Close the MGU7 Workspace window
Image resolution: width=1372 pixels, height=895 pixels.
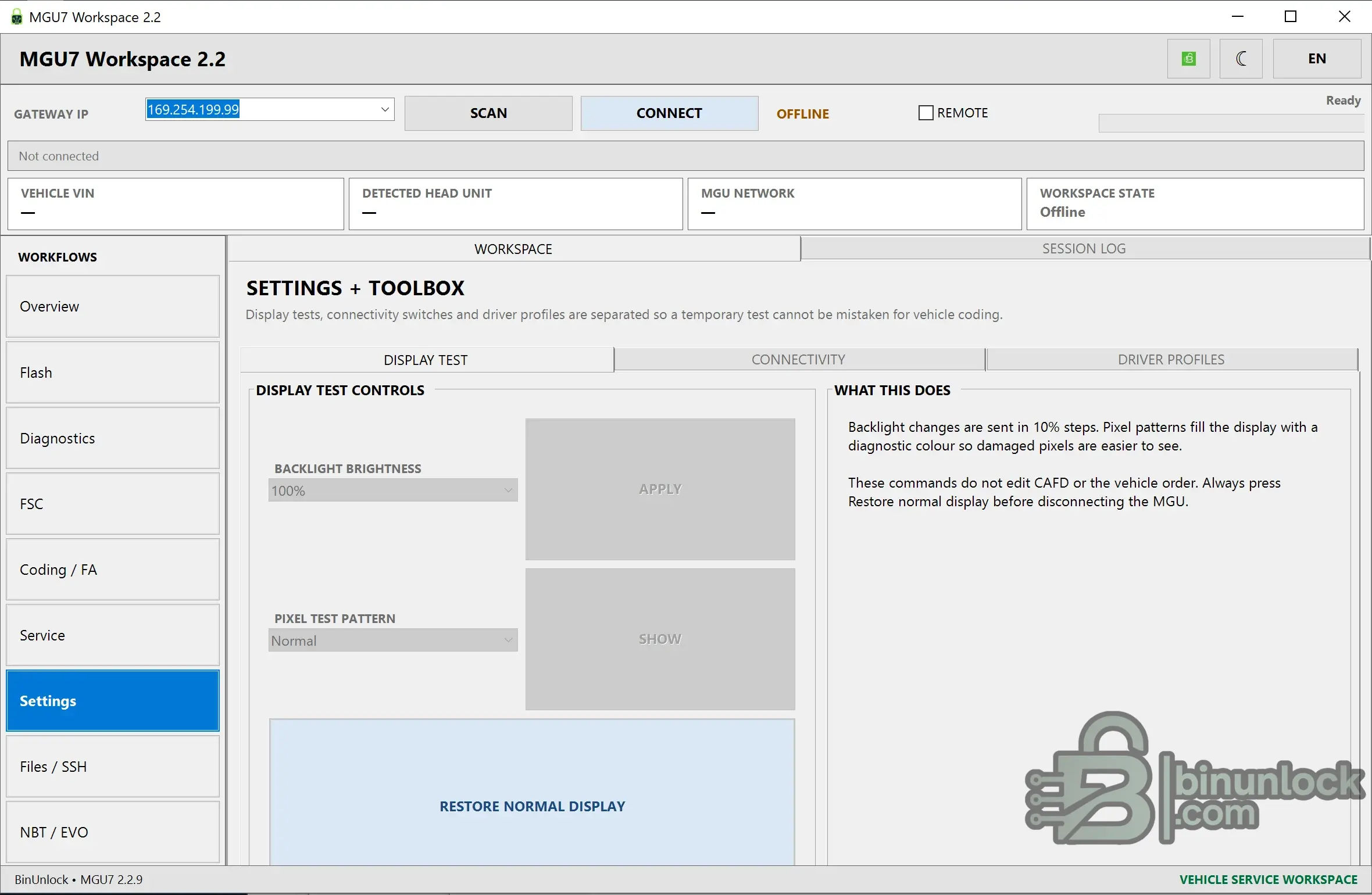click(1345, 17)
